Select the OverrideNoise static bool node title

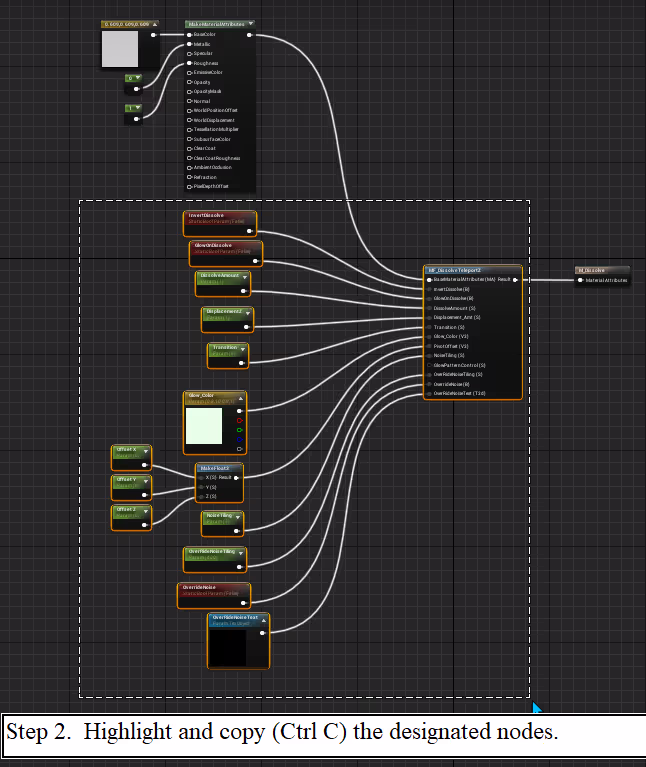click(199, 587)
